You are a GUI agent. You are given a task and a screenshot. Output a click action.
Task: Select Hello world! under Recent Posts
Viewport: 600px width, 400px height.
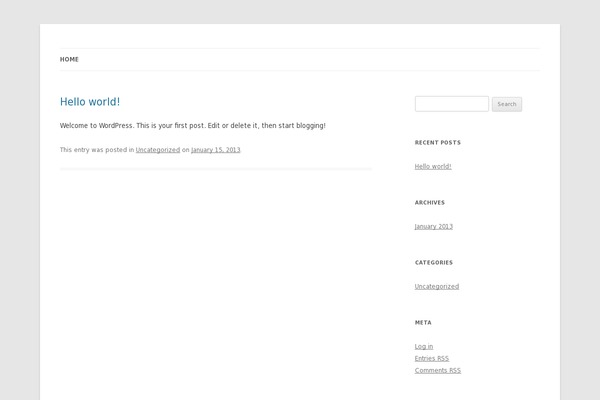[433, 167]
